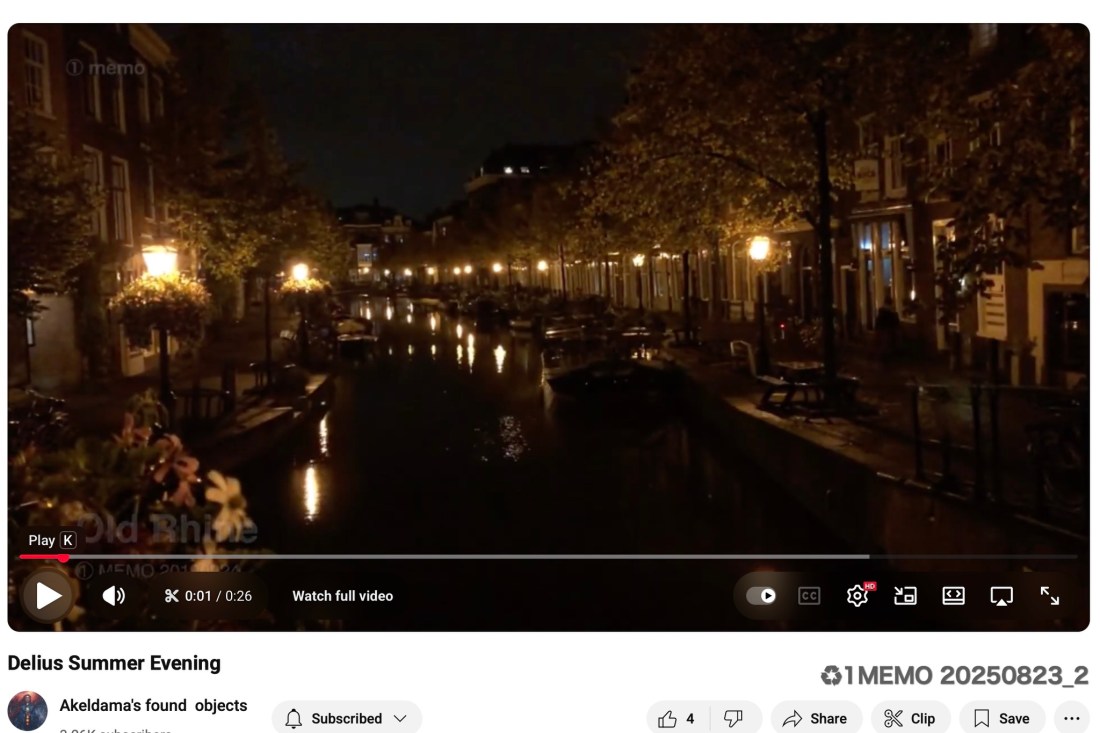
Task: Mute the video with the speaker icon
Action: click(x=114, y=596)
